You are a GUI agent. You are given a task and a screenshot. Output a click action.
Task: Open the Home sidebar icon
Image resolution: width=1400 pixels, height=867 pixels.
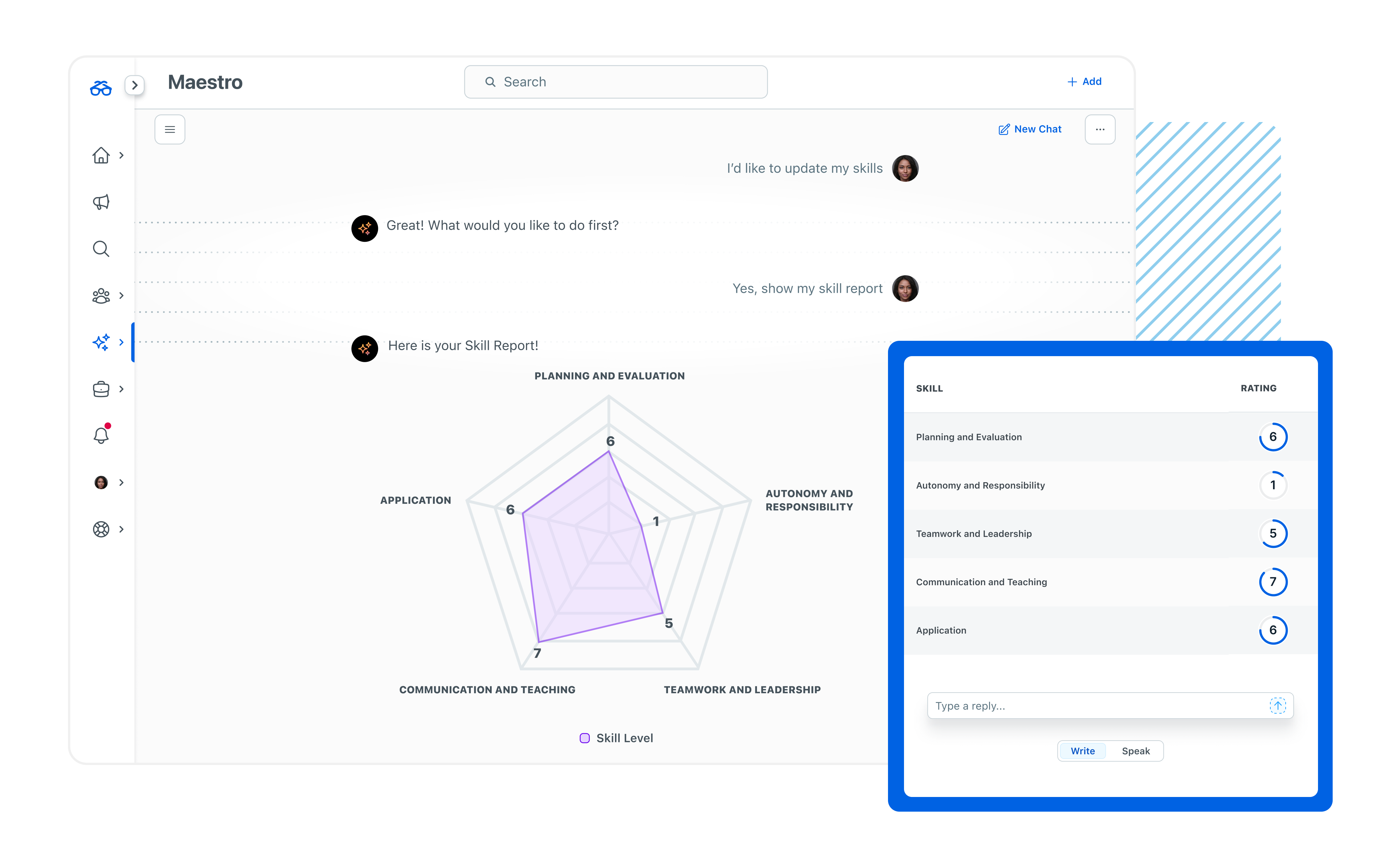[101, 155]
